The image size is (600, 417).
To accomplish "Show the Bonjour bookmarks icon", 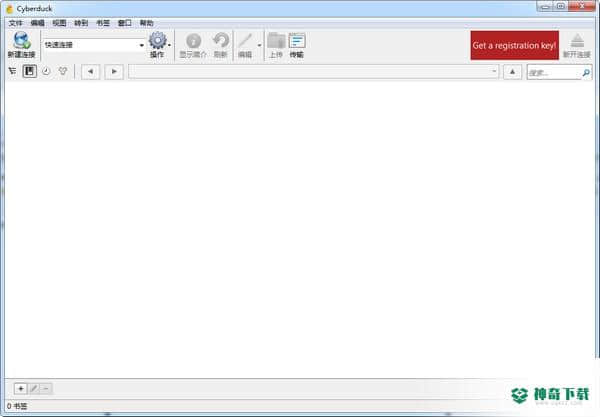I will click(63, 71).
